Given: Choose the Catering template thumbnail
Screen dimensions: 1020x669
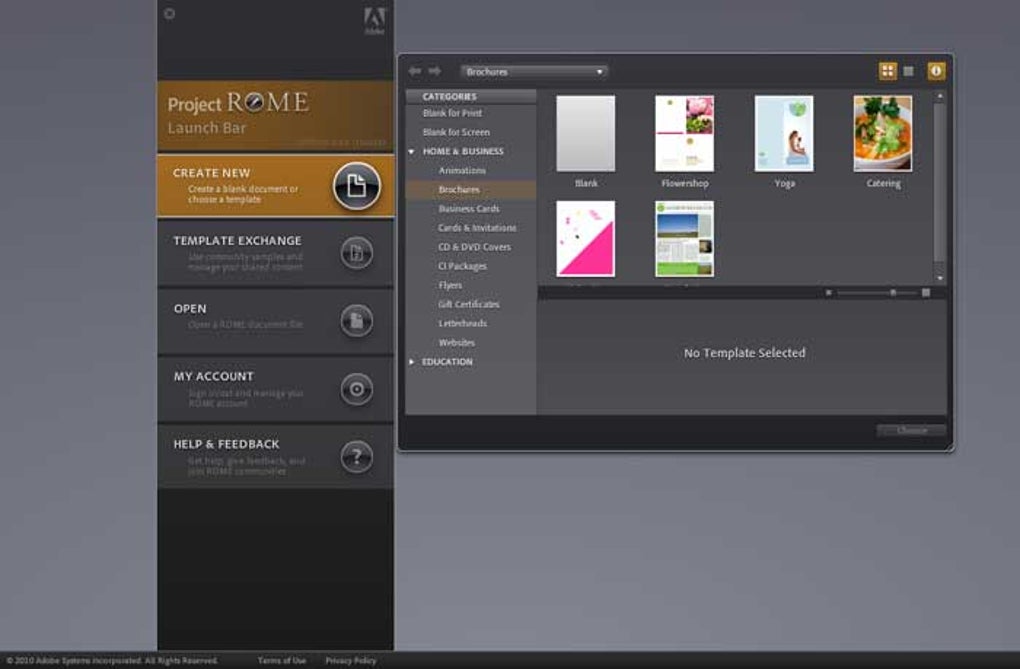Looking at the screenshot, I should click(x=883, y=134).
